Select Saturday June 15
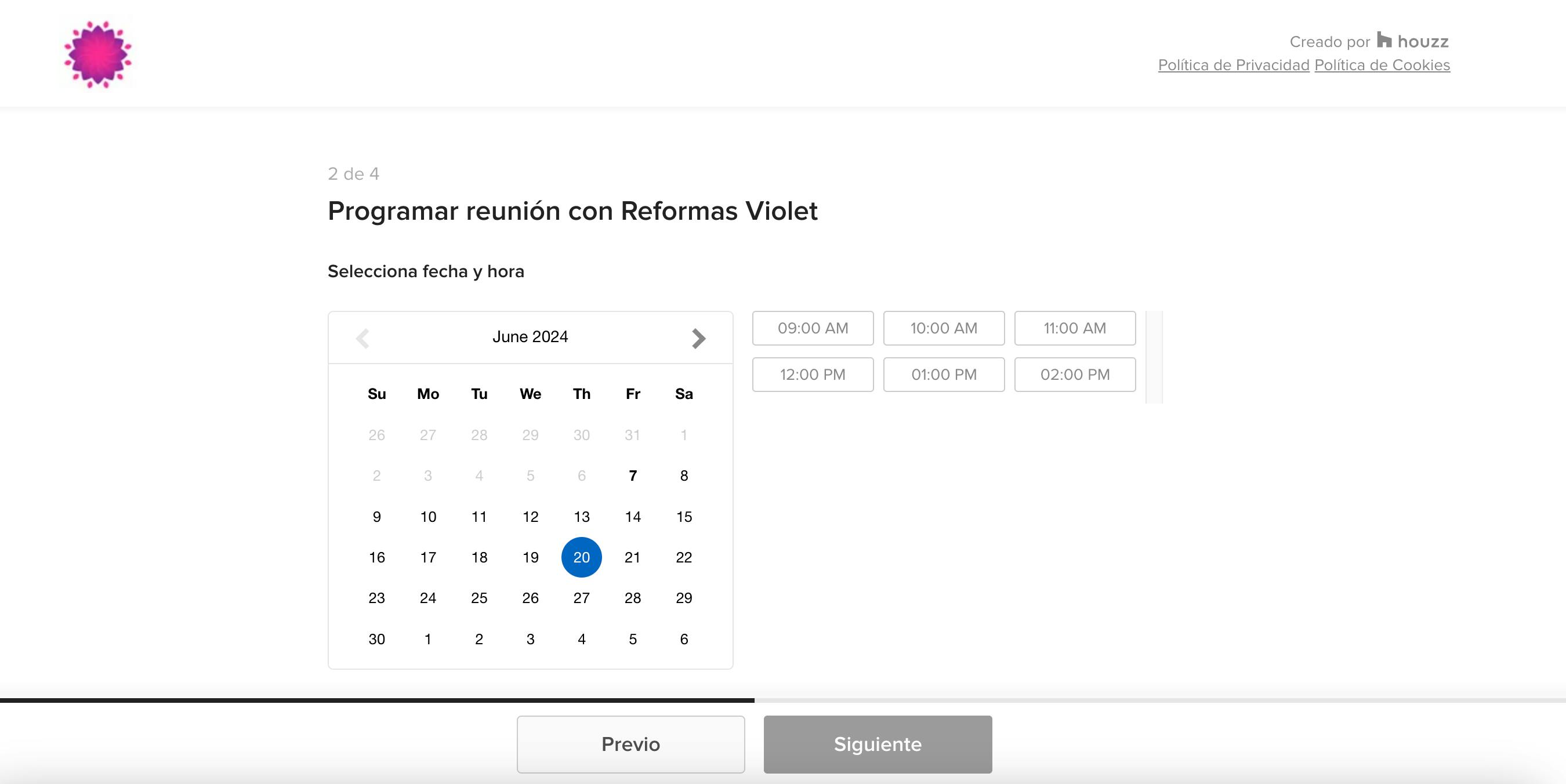Screen dimensions: 1566x784 coord(683,517)
